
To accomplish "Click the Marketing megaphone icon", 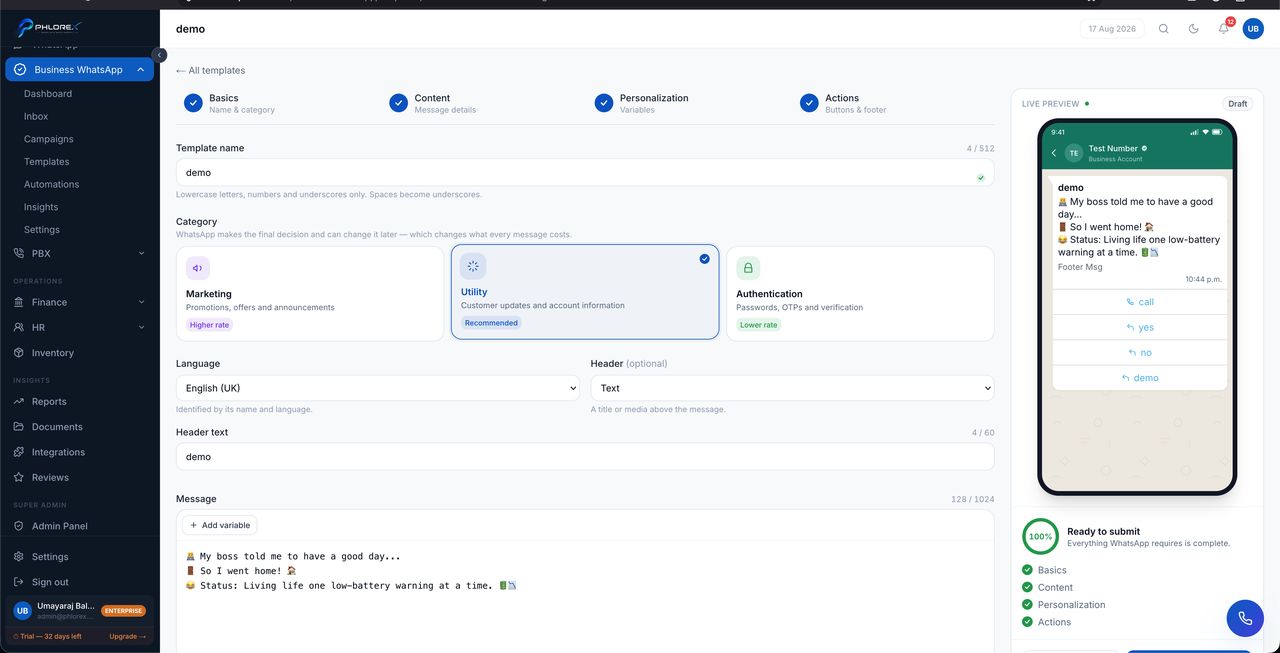I will coord(198,268).
